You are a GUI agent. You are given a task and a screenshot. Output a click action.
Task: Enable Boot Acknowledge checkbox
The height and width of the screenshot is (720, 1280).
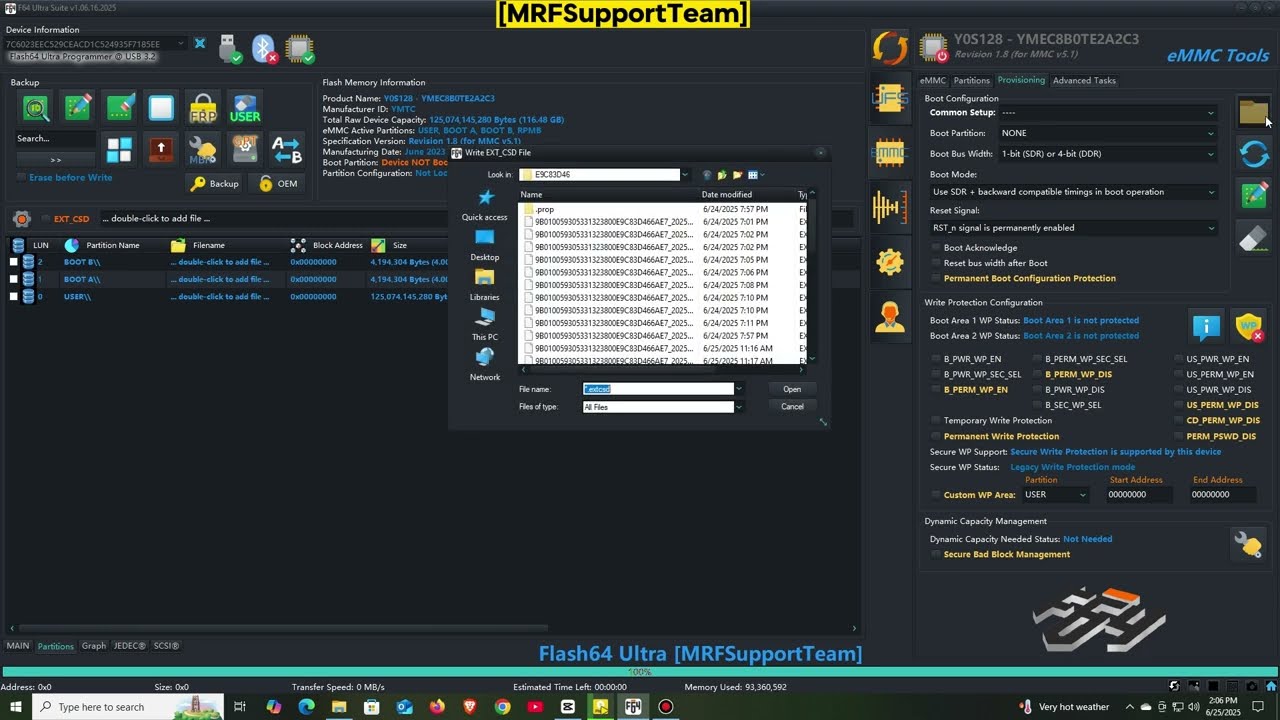pos(936,248)
